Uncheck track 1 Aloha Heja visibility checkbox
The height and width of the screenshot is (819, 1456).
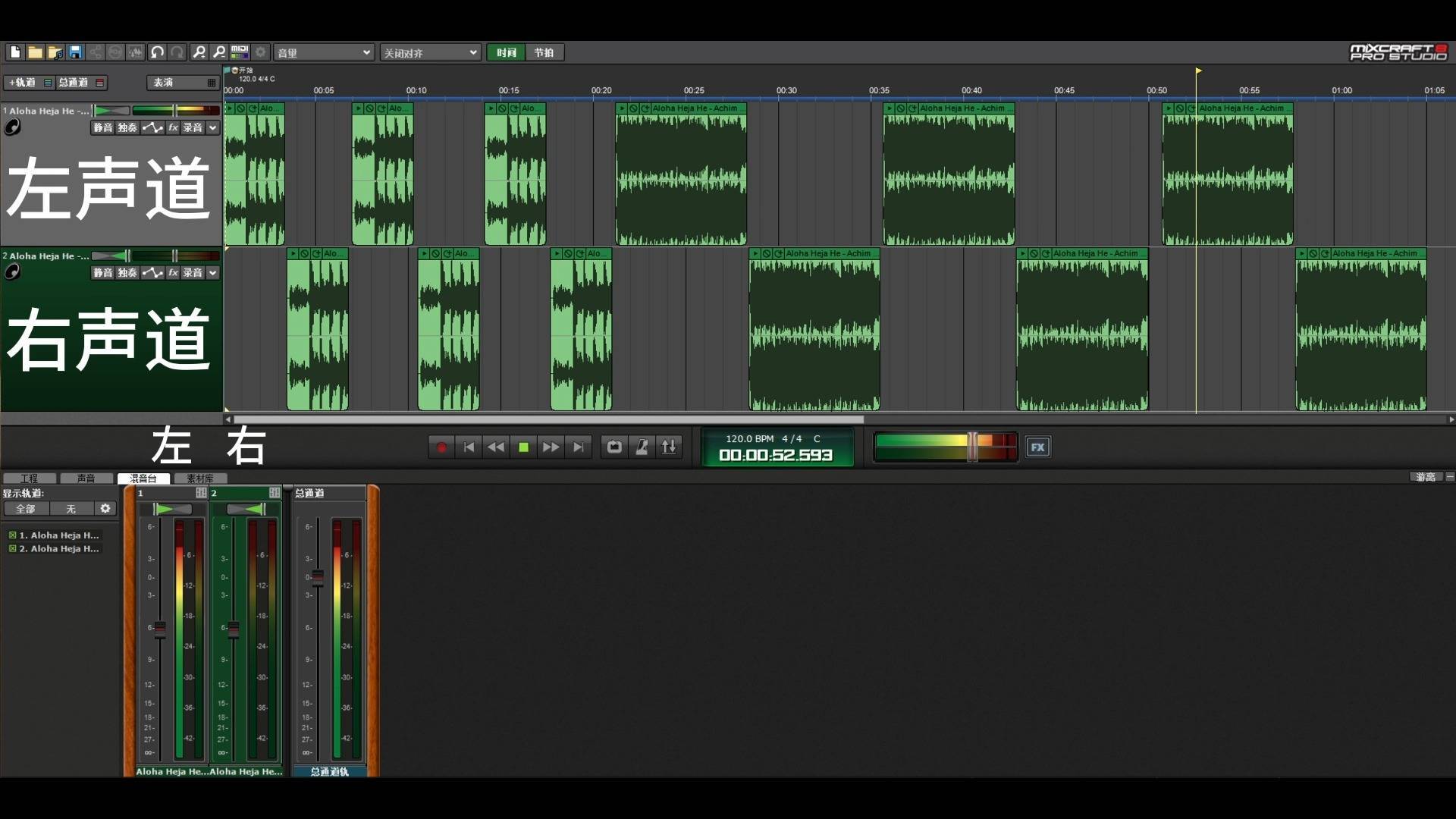[x=12, y=535]
